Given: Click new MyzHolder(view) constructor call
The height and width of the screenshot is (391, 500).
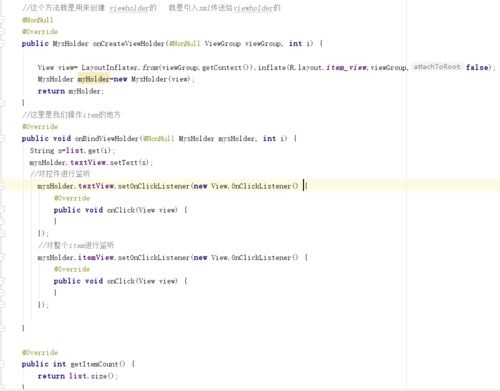Looking at the screenshot, I should (152, 79).
